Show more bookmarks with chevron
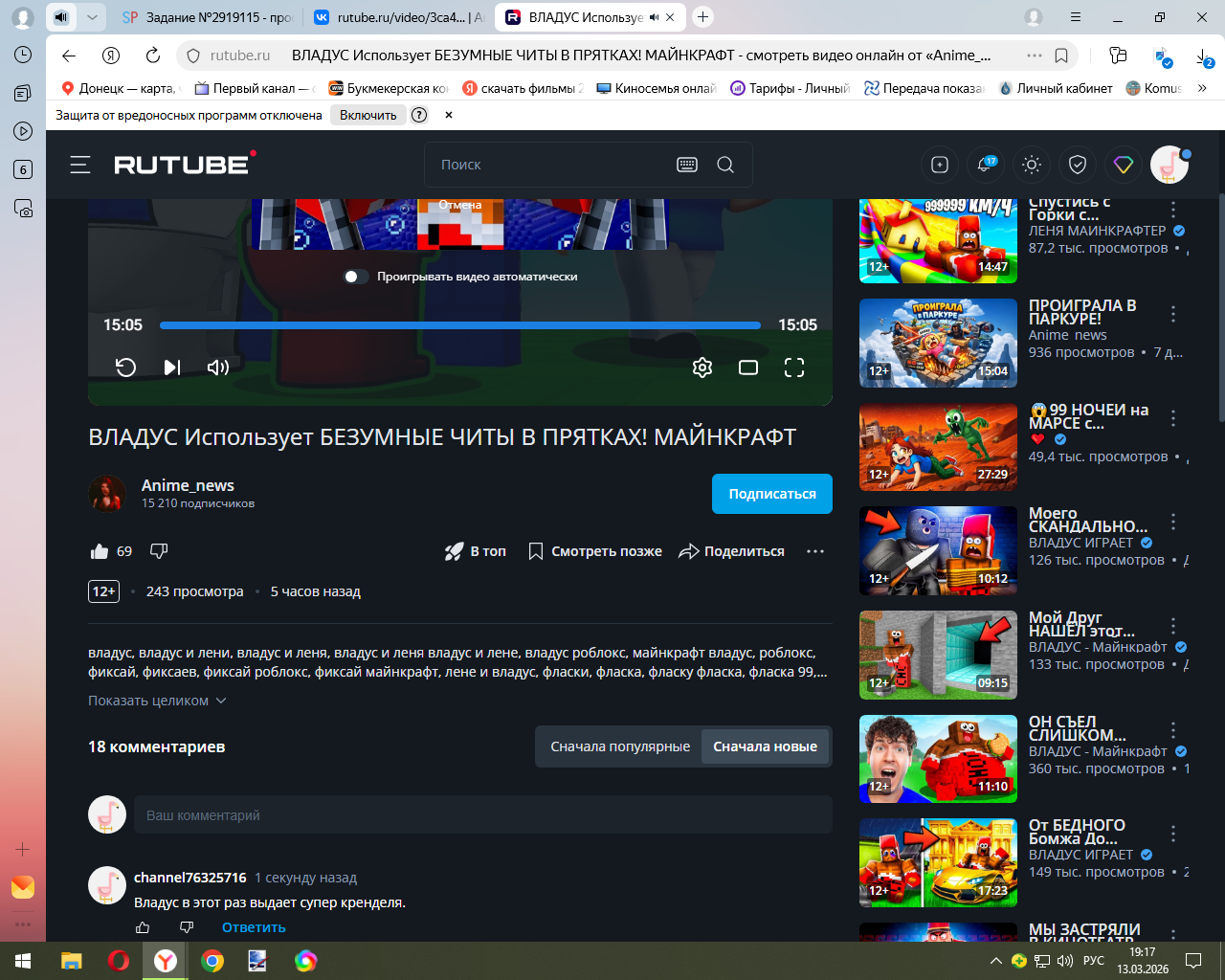Image resolution: width=1225 pixels, height=980 pixels. pyautogui.click(x=1203, y=88)
